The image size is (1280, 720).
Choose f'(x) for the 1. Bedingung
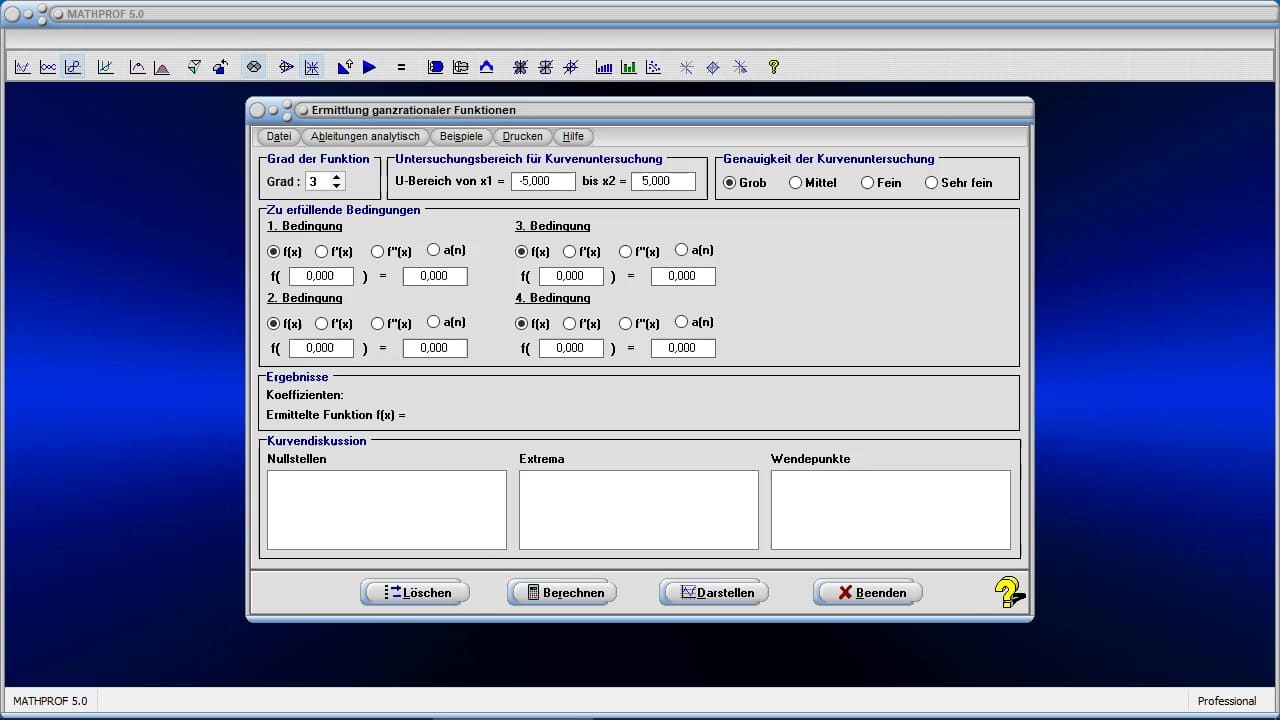[x=322, y=252]
